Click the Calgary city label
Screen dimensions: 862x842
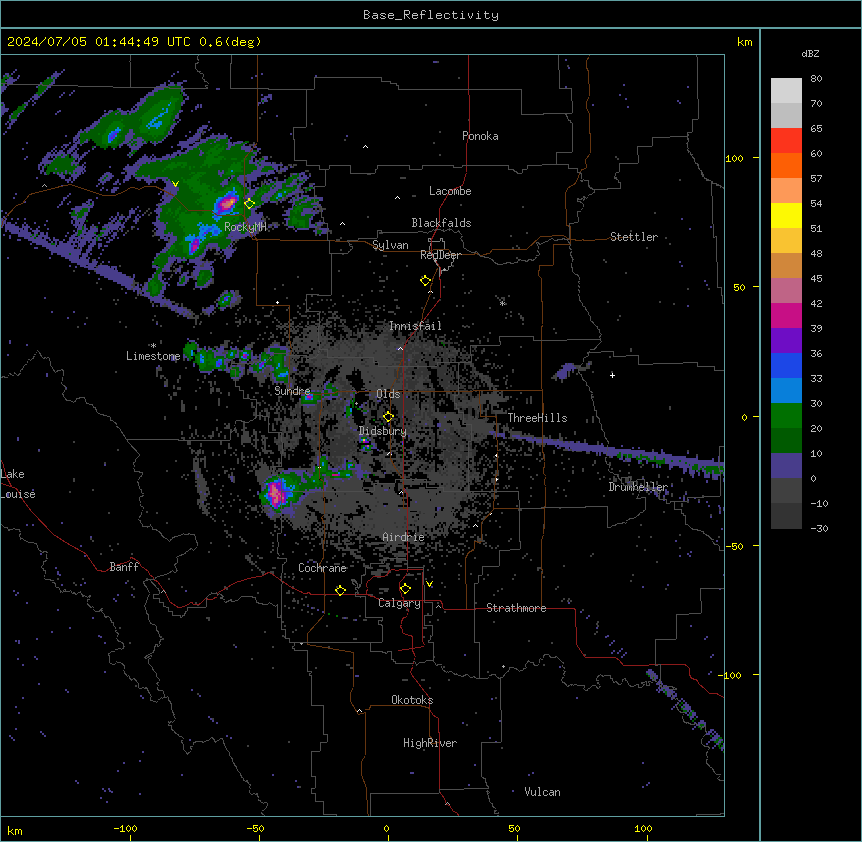tap(399, 603)
